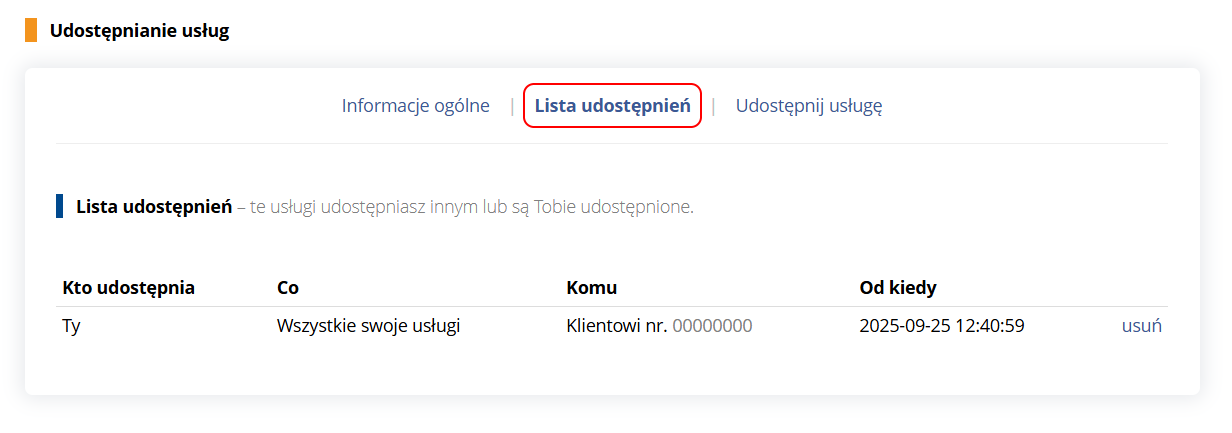The height and width of the screenshot is (433, 1232).
Task: Click the bold Lista udostępnień section heading
Action: pos(154,207)
